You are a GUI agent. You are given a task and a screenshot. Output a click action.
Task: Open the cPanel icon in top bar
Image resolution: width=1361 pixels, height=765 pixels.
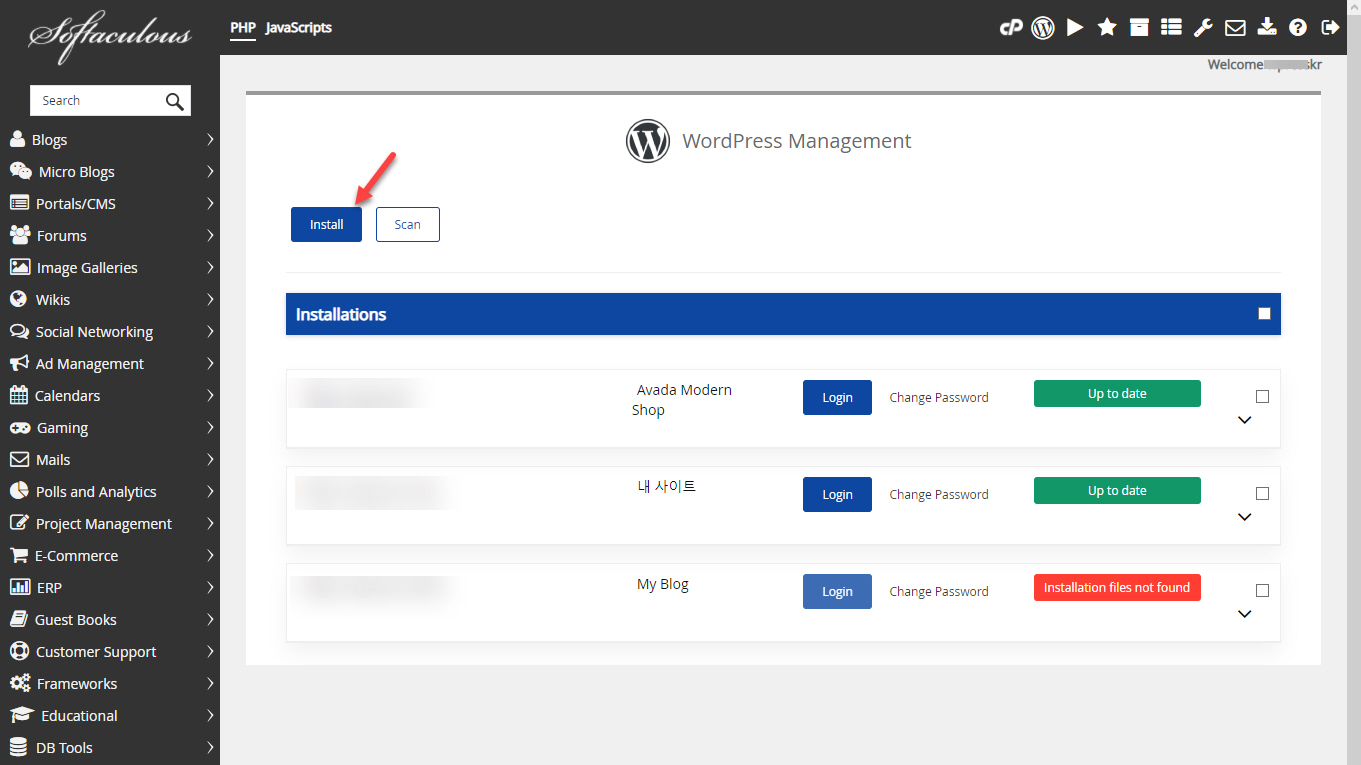coord(1011,28)
